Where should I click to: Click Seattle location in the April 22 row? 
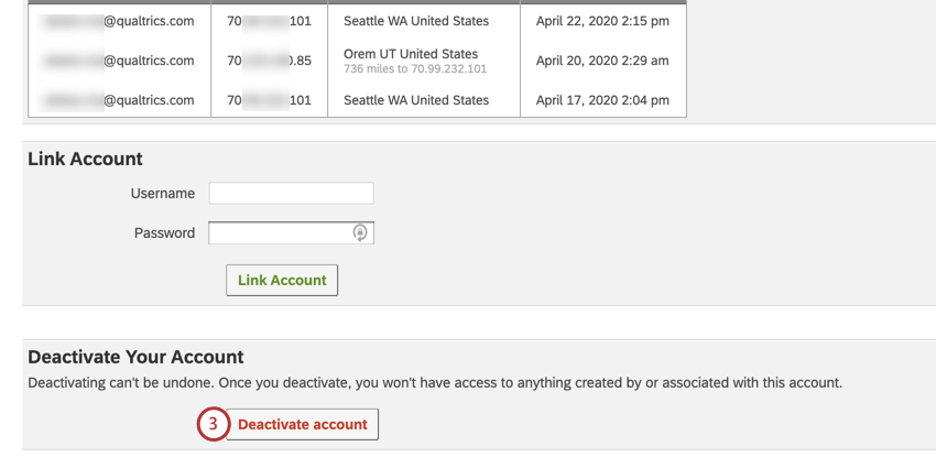(416, 20)
